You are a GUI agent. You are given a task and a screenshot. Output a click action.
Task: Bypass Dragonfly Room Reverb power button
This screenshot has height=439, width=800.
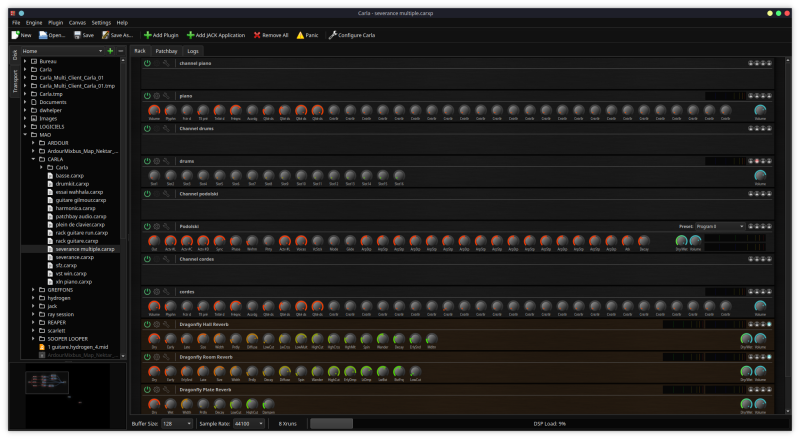click(147, 357)
